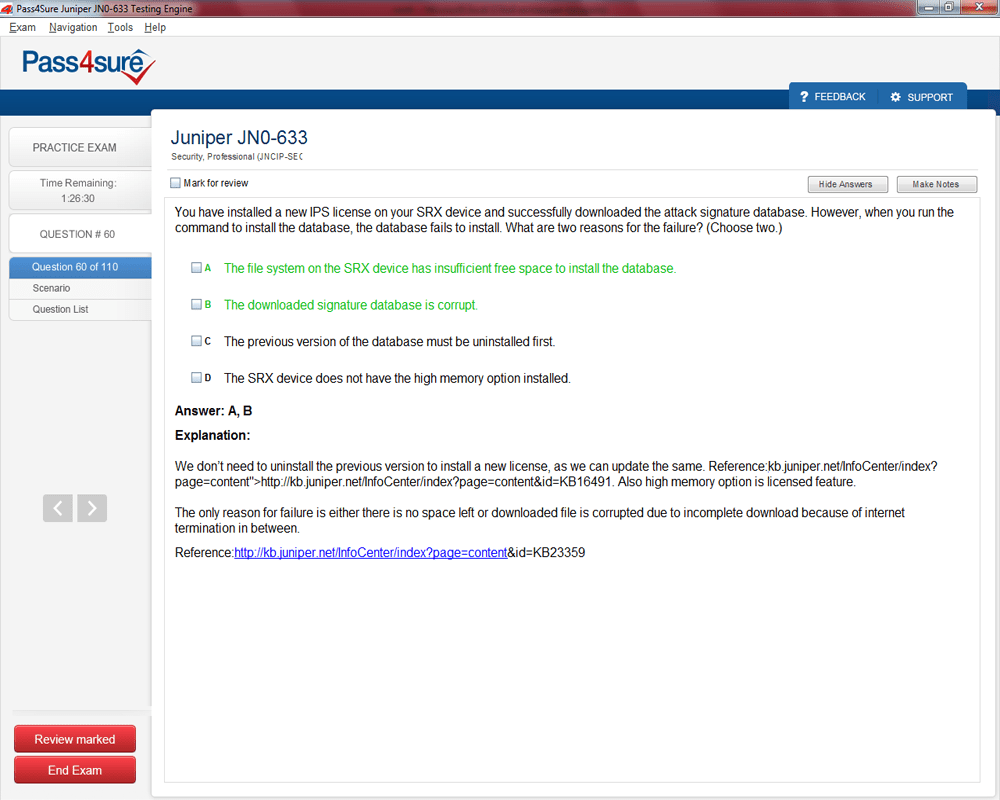Maximize the Testing Engine window
Viewport: 1000px width, 800px height.
(x=948, y=7)
